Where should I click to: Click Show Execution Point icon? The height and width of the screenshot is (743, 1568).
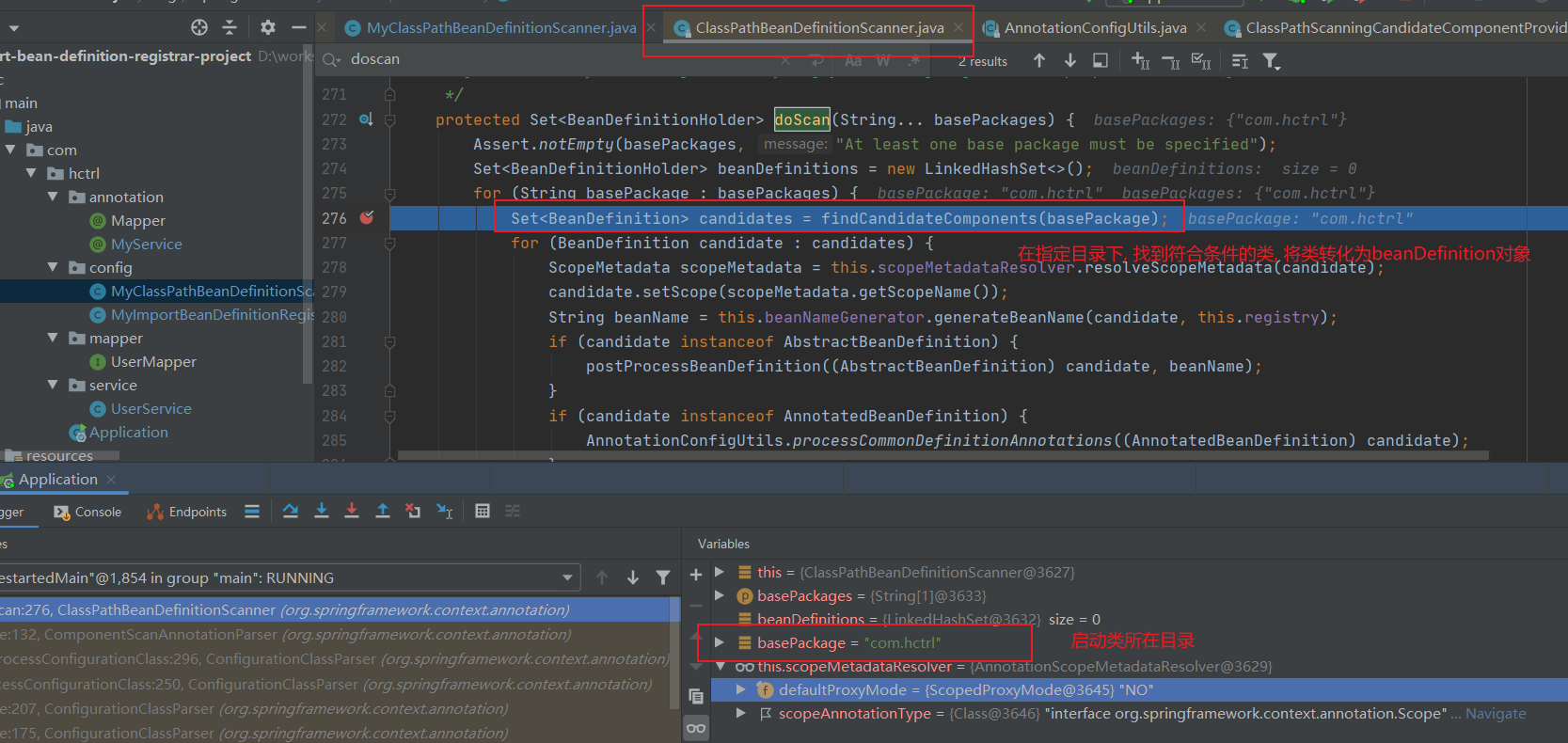tap(252, 511)
